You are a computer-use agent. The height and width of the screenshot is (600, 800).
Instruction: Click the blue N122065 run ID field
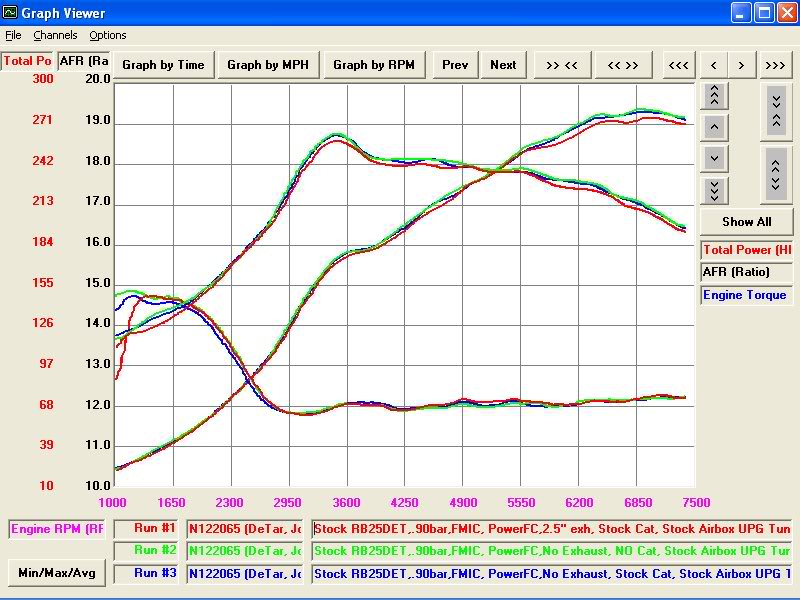245,574
